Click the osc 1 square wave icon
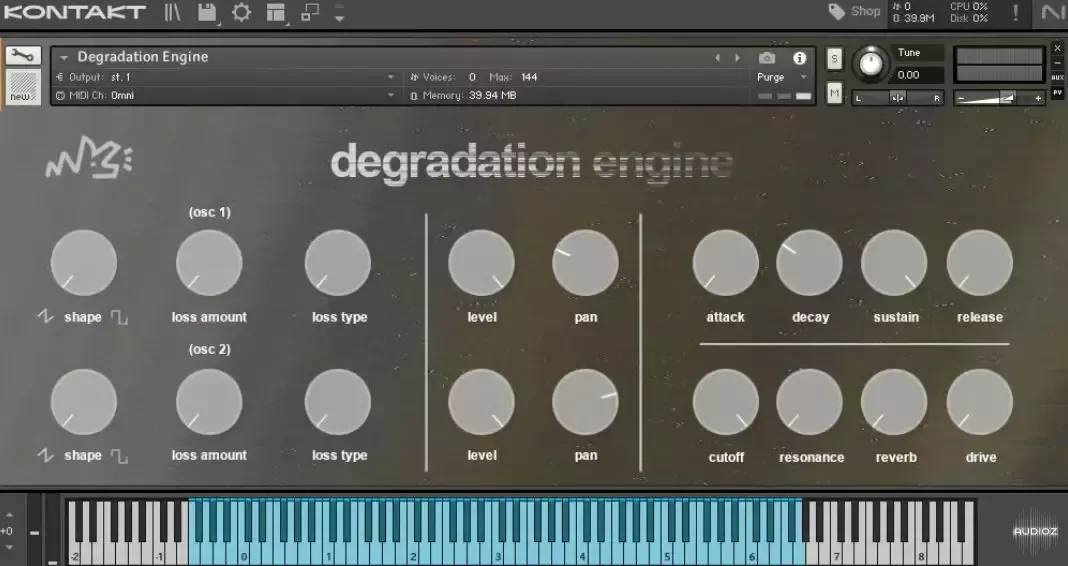The width and height of the screenshot is (1068, 566). tap(120, 317)
